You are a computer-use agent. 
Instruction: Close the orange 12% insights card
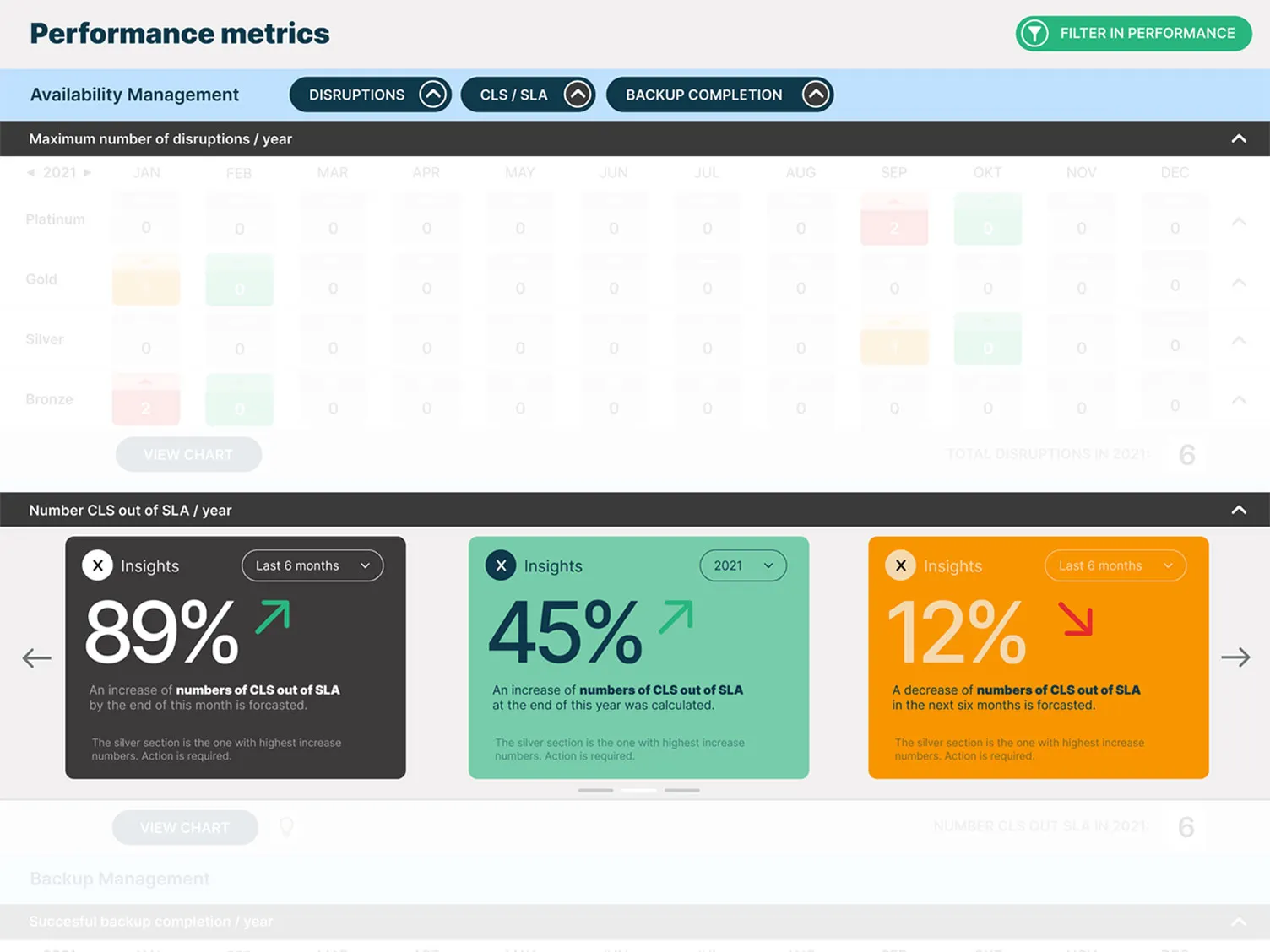[901, 565]
